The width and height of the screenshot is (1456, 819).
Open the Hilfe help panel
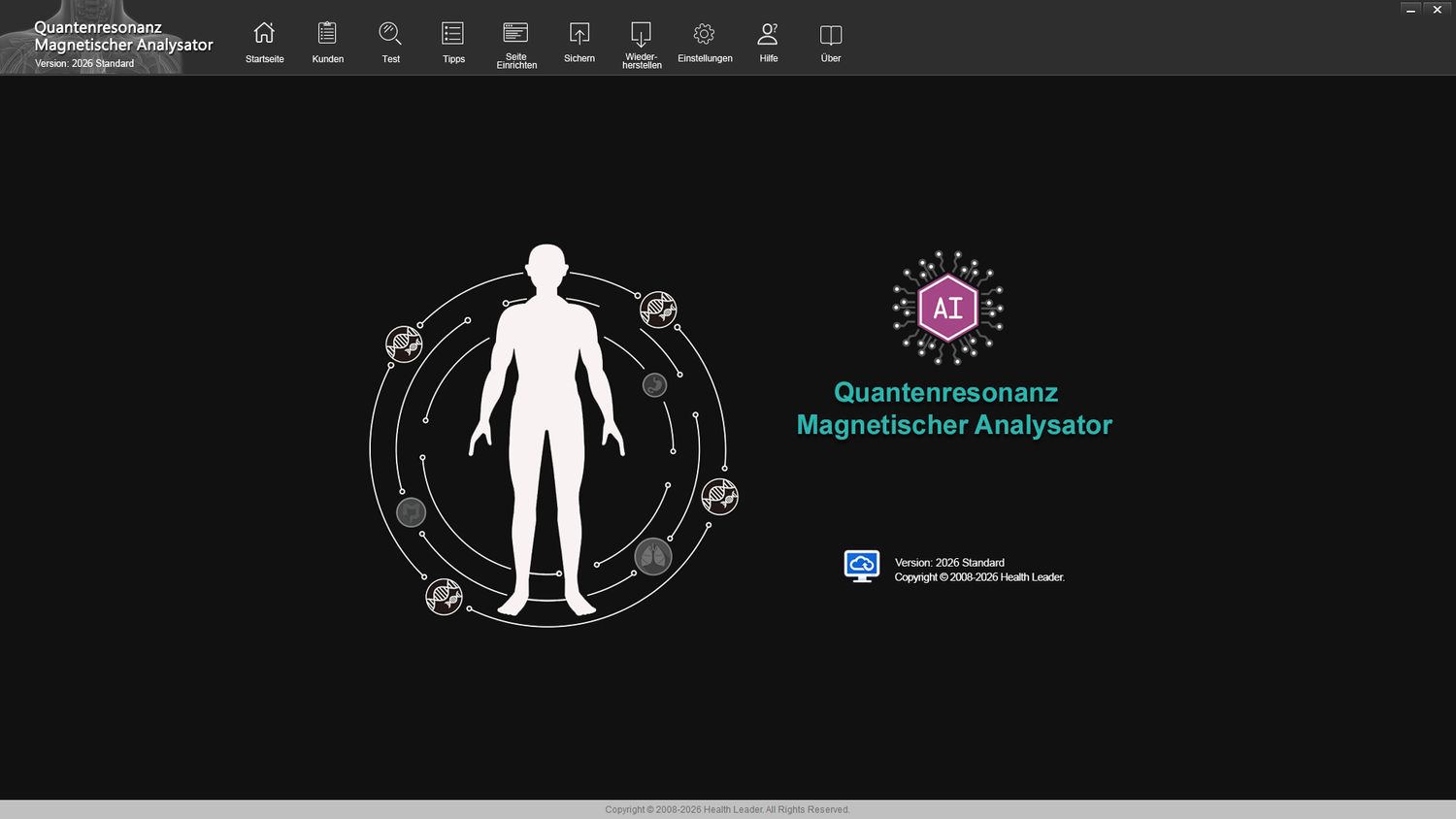click(x=767, y=41)
